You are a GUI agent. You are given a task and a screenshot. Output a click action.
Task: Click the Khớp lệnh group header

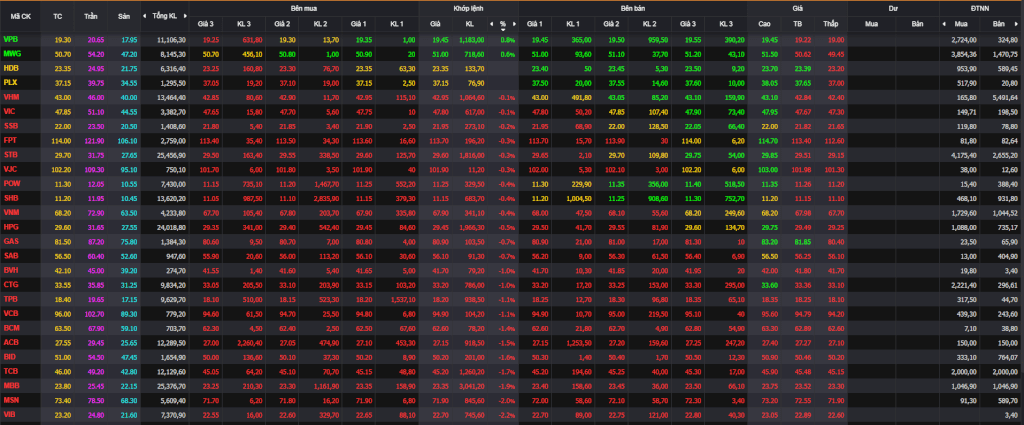(x=468, y=7)
